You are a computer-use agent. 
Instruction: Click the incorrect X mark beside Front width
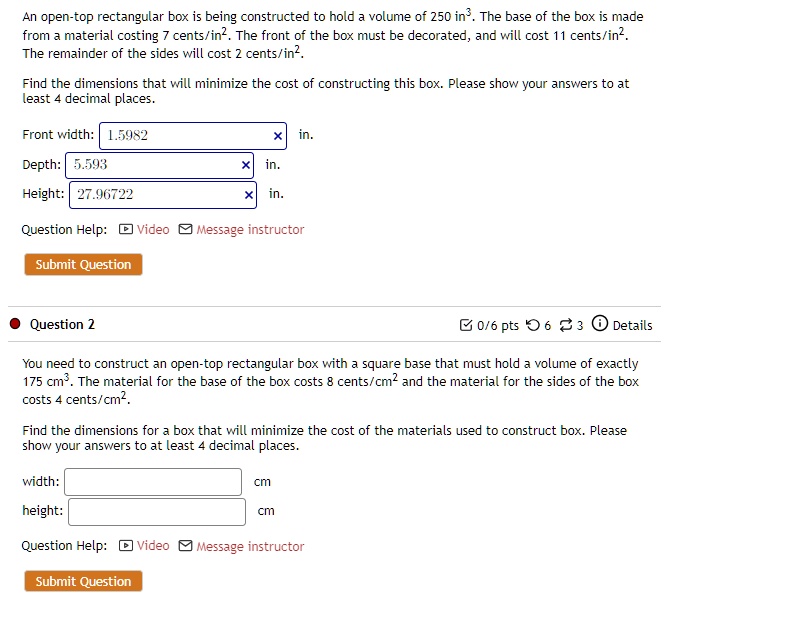[277, 136]
